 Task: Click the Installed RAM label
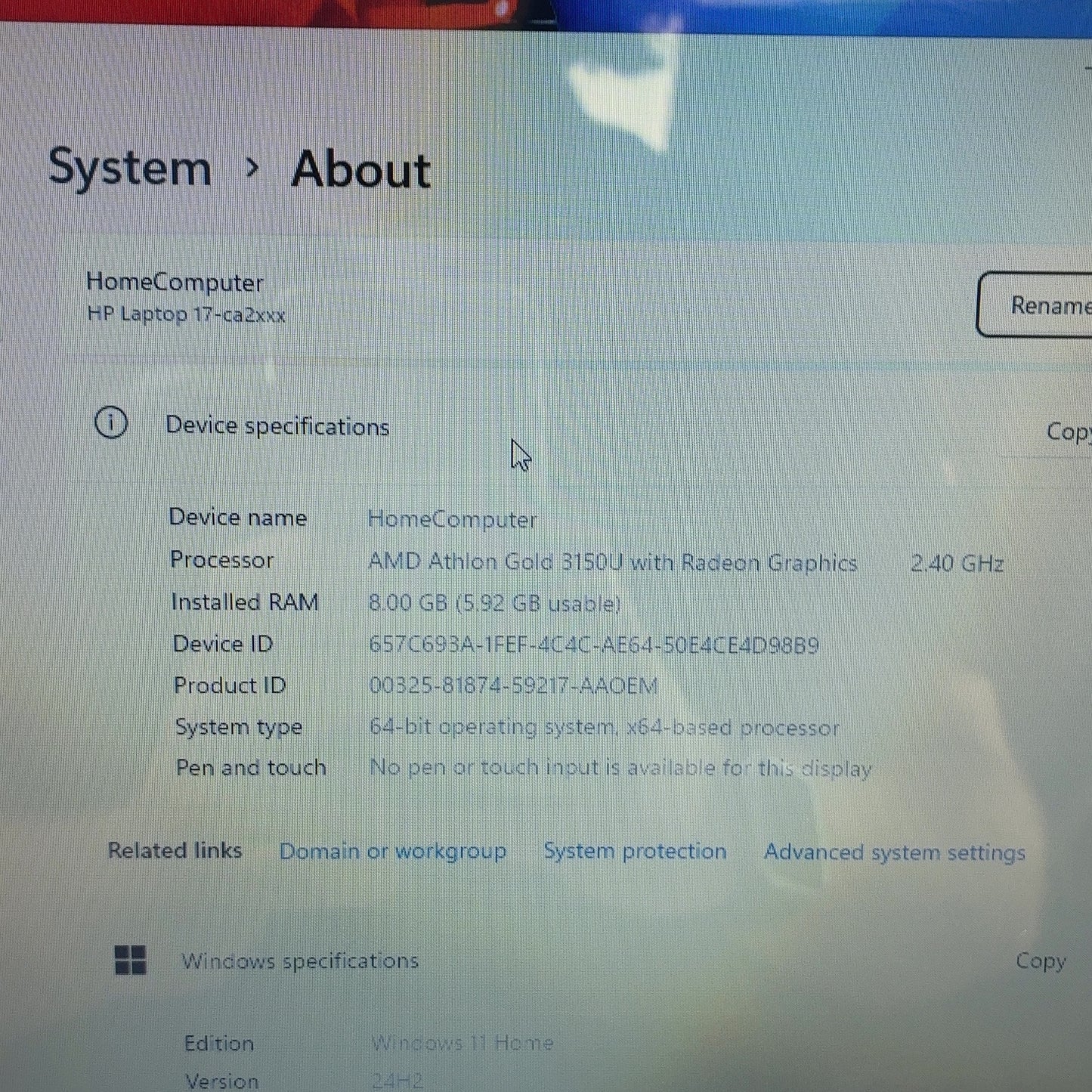[245, 602]
